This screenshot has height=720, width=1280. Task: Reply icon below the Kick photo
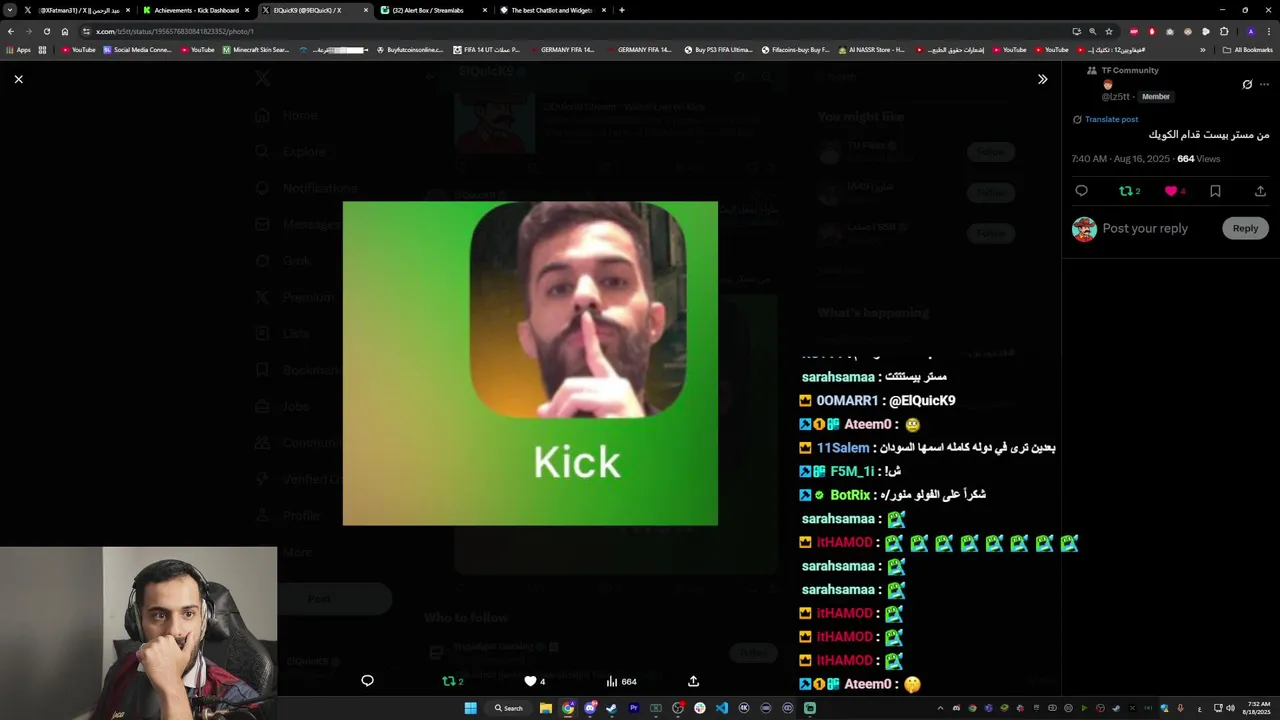click(x=367, y=681)
